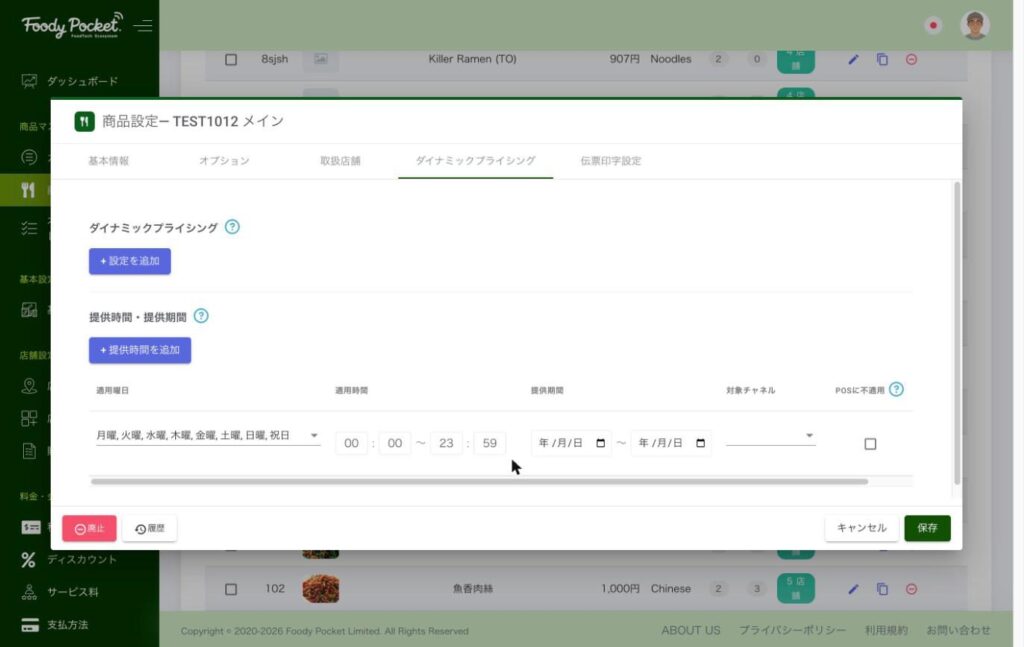Tick the POSに不適用 checkbox
The width and height of the screenshot is (1024, 647).
tap(870, 444)
